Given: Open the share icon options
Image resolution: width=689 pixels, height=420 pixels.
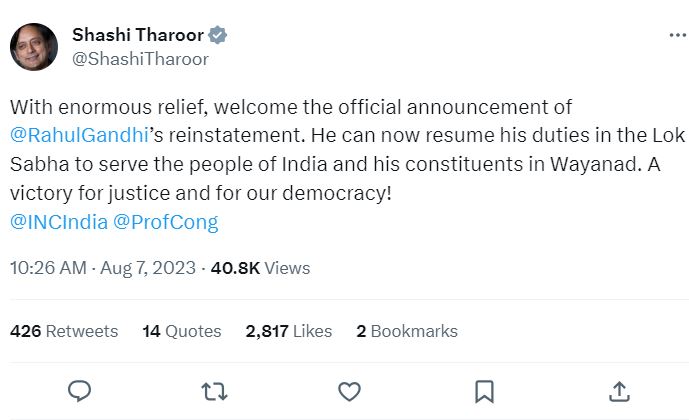Looking at the screenshot, I should pos(618,389).
